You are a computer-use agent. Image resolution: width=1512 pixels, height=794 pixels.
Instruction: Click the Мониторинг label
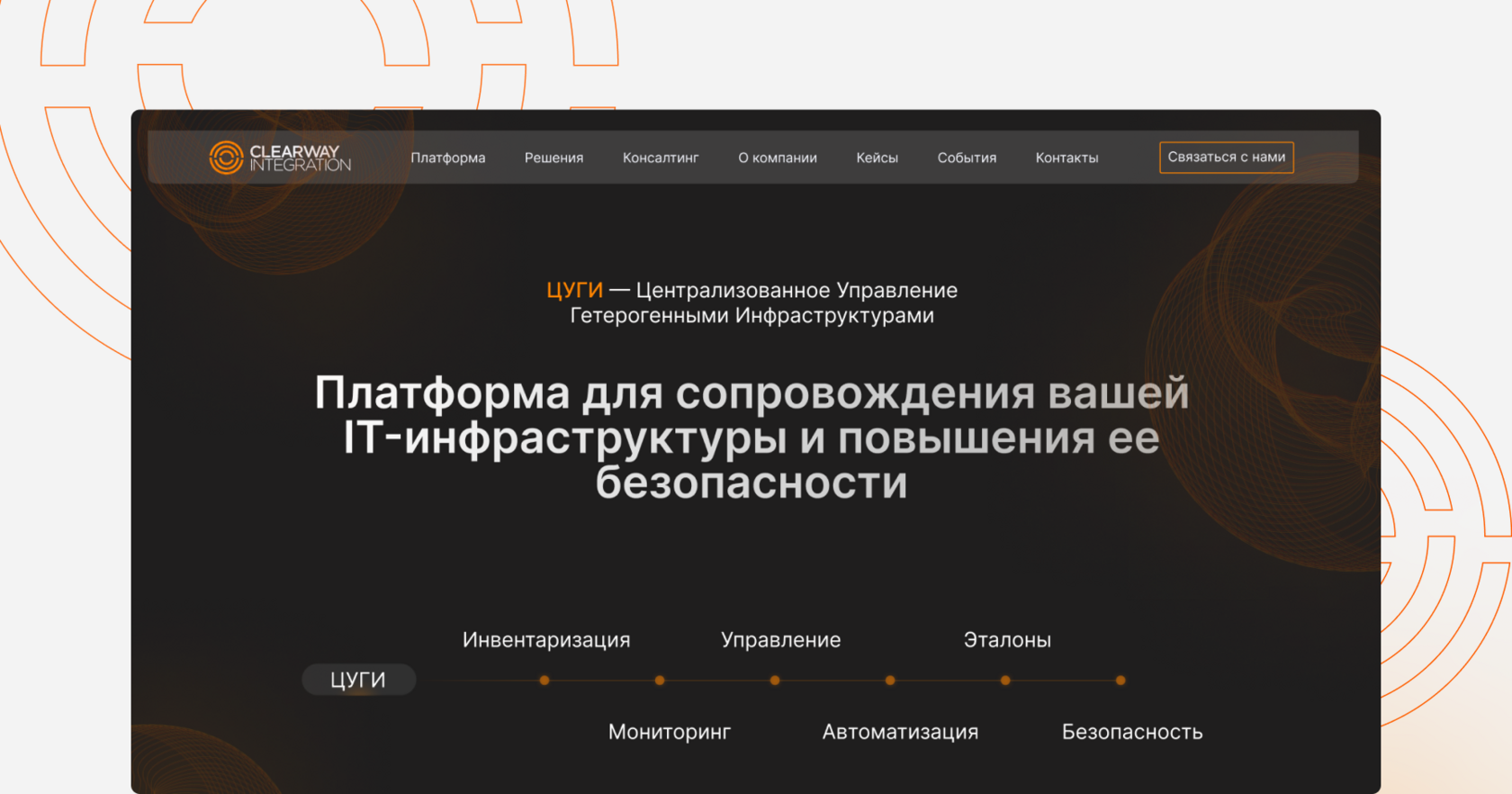click(x=670, y=732)
